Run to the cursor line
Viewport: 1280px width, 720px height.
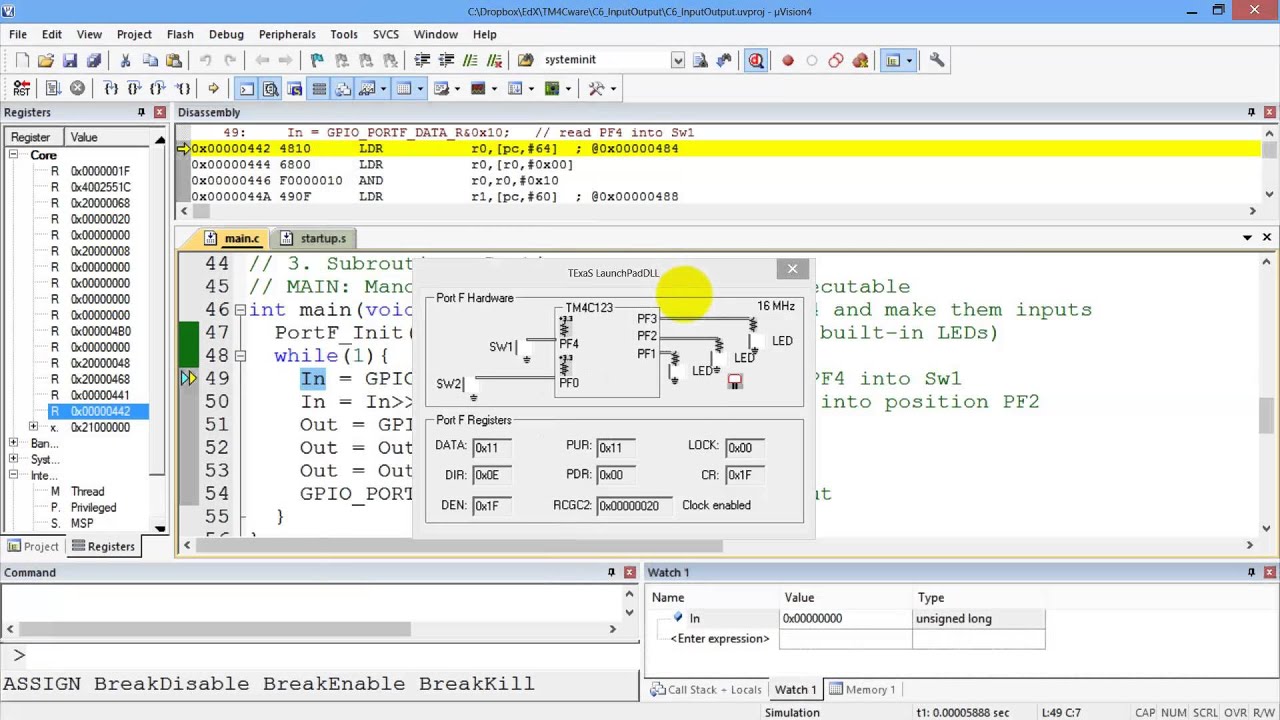tap(183, 89)
